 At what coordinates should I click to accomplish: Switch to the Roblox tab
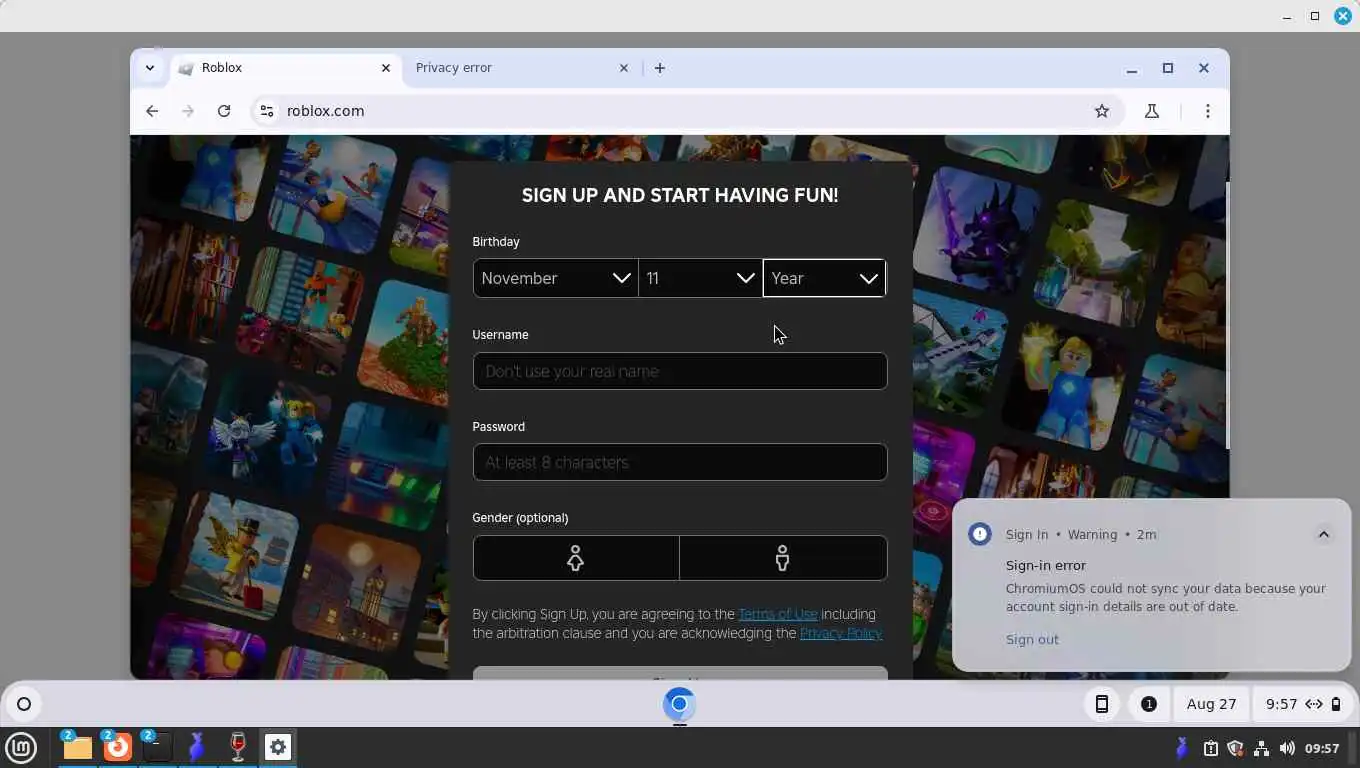(x=287, y=68)
